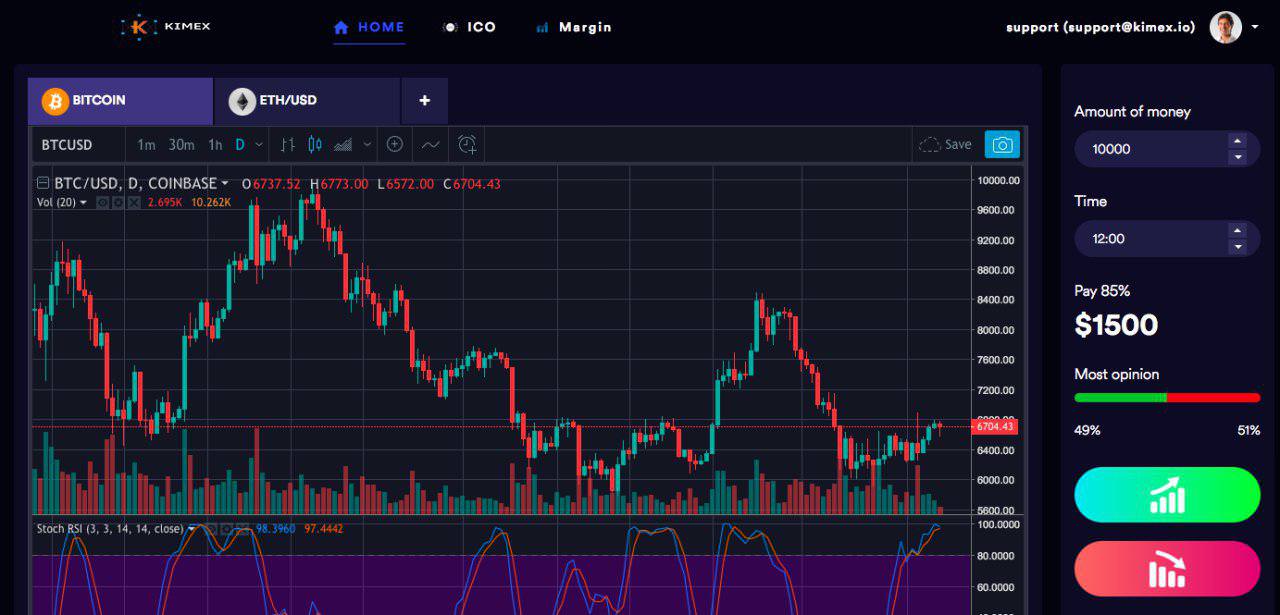The height and width of the screenshot is (615, 1280).
Task: Collapse the BTC/USD legend box icon
Action: click(x=43, y=183)
